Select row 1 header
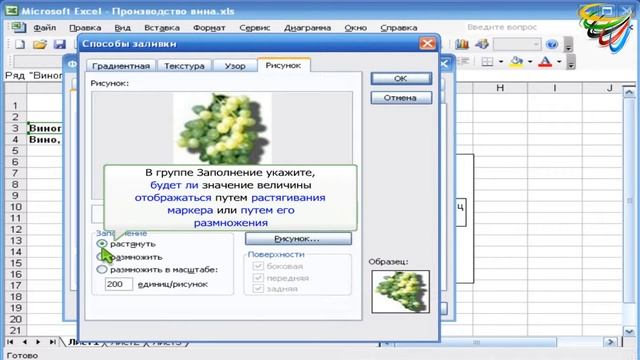The height and width of the screenshot is (360, 640). coord(15,106)
